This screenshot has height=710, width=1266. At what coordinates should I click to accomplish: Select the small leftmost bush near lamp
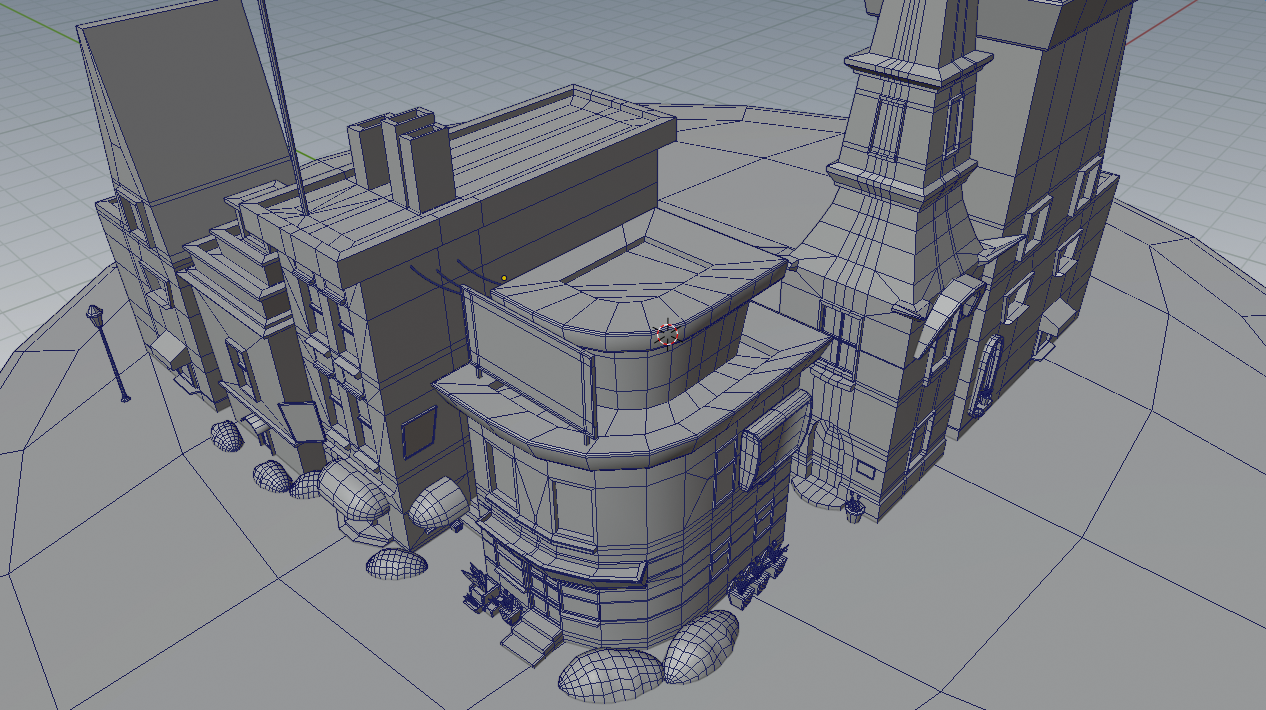pos(226,436)
